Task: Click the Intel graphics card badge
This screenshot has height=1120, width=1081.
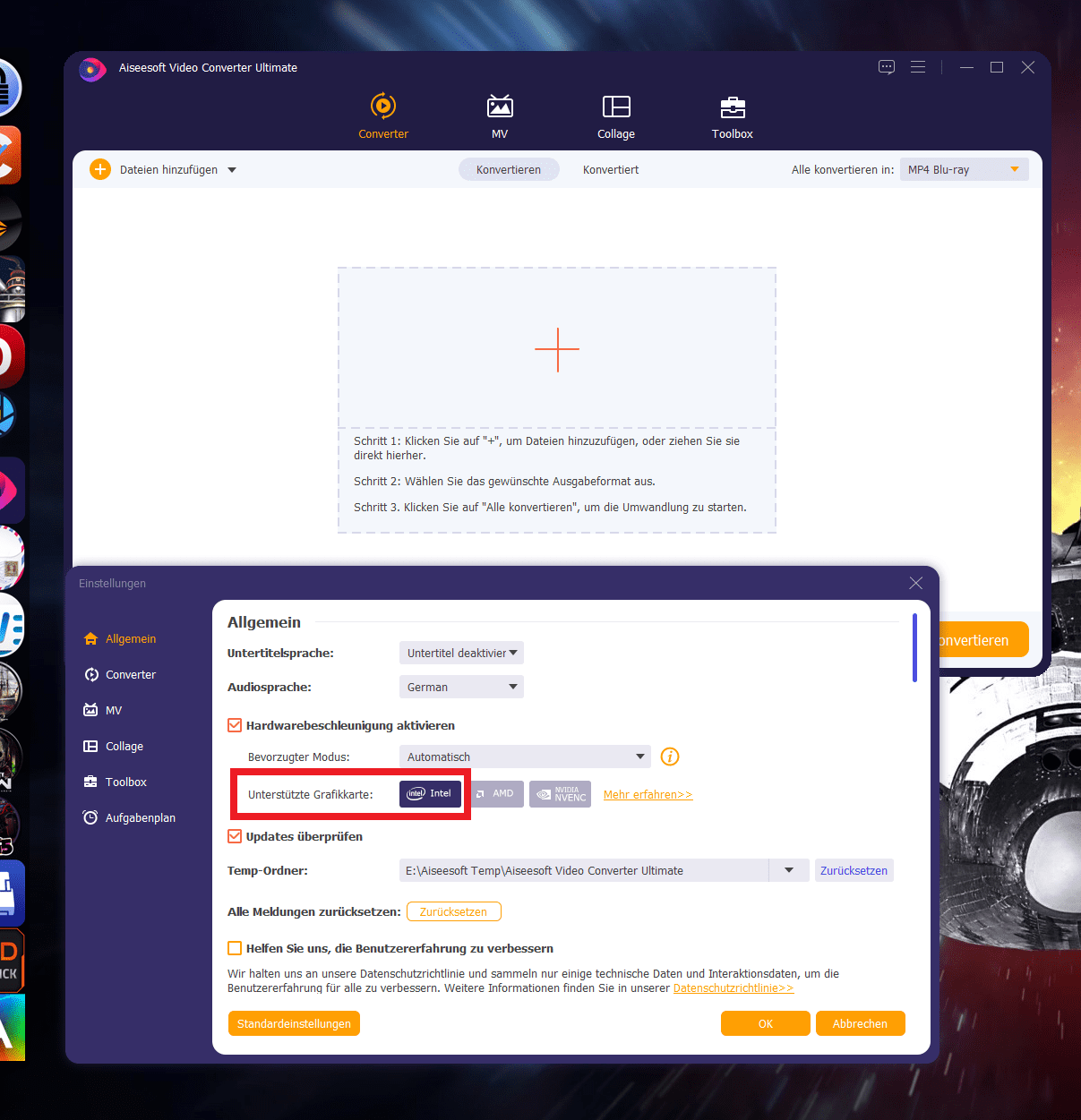Action: 430,793
